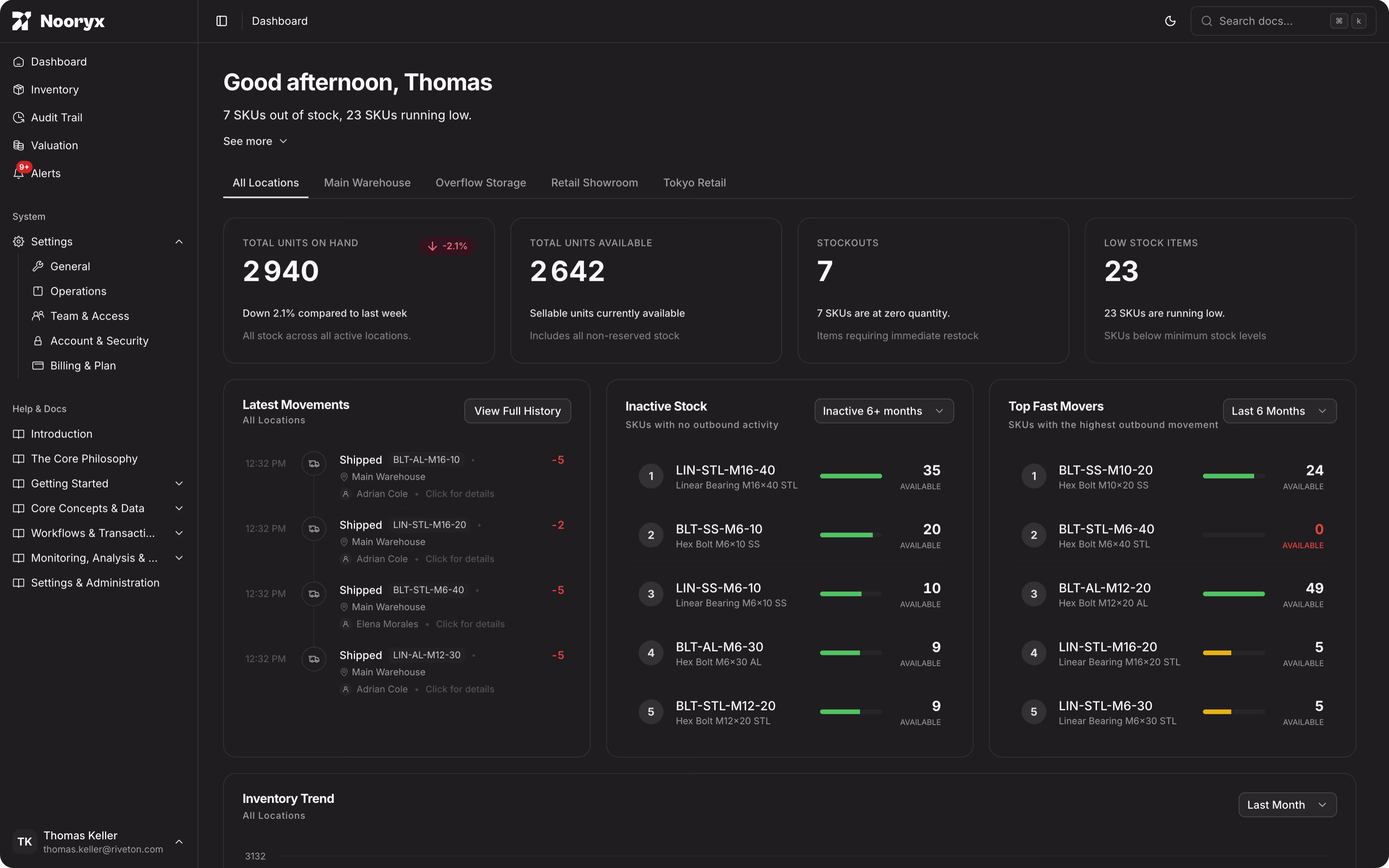1389x868 pixels.
Task: Switch to the Tokyo Retail tab
Action: (694, 183)
